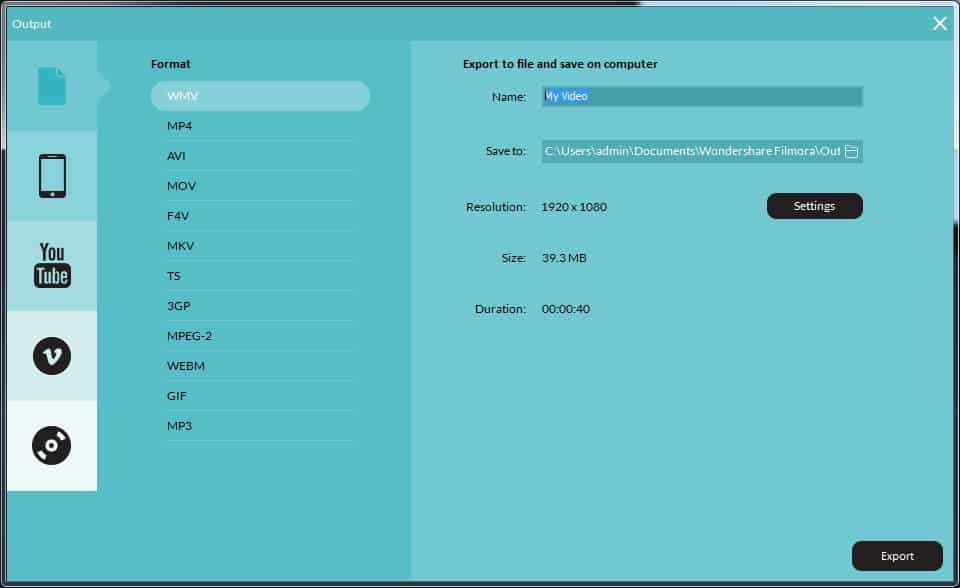Viewport: 960px width, 588px height.
Task: Open the Vimeo upload tab
Action: coord(52,356)
